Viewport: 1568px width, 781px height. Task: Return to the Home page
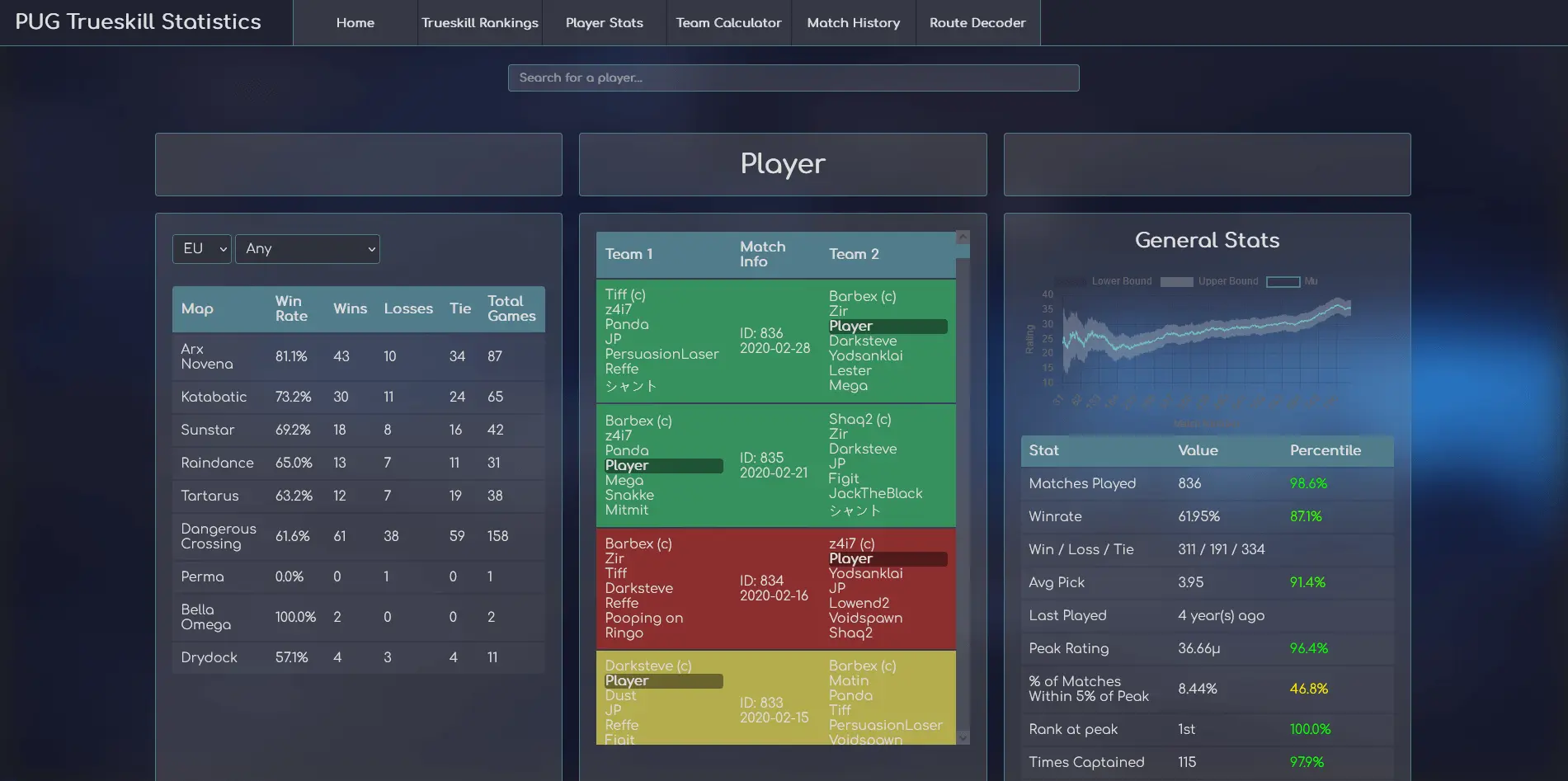(x=355, y=22)
